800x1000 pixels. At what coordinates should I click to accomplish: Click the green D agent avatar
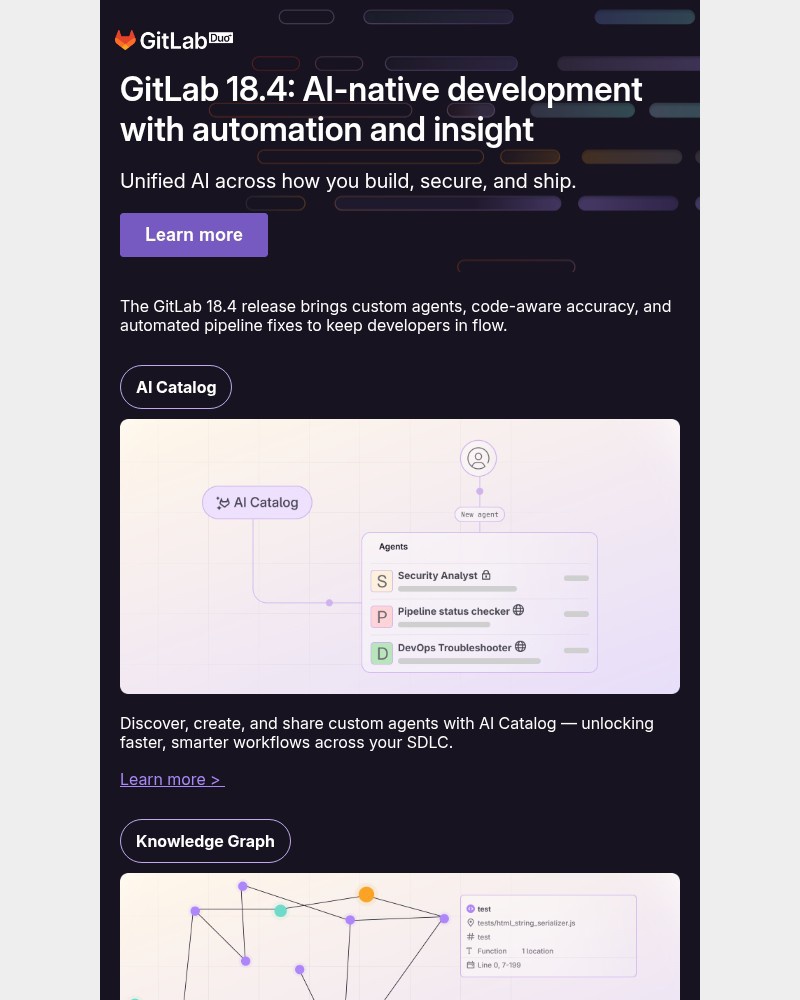pos(381,654)
